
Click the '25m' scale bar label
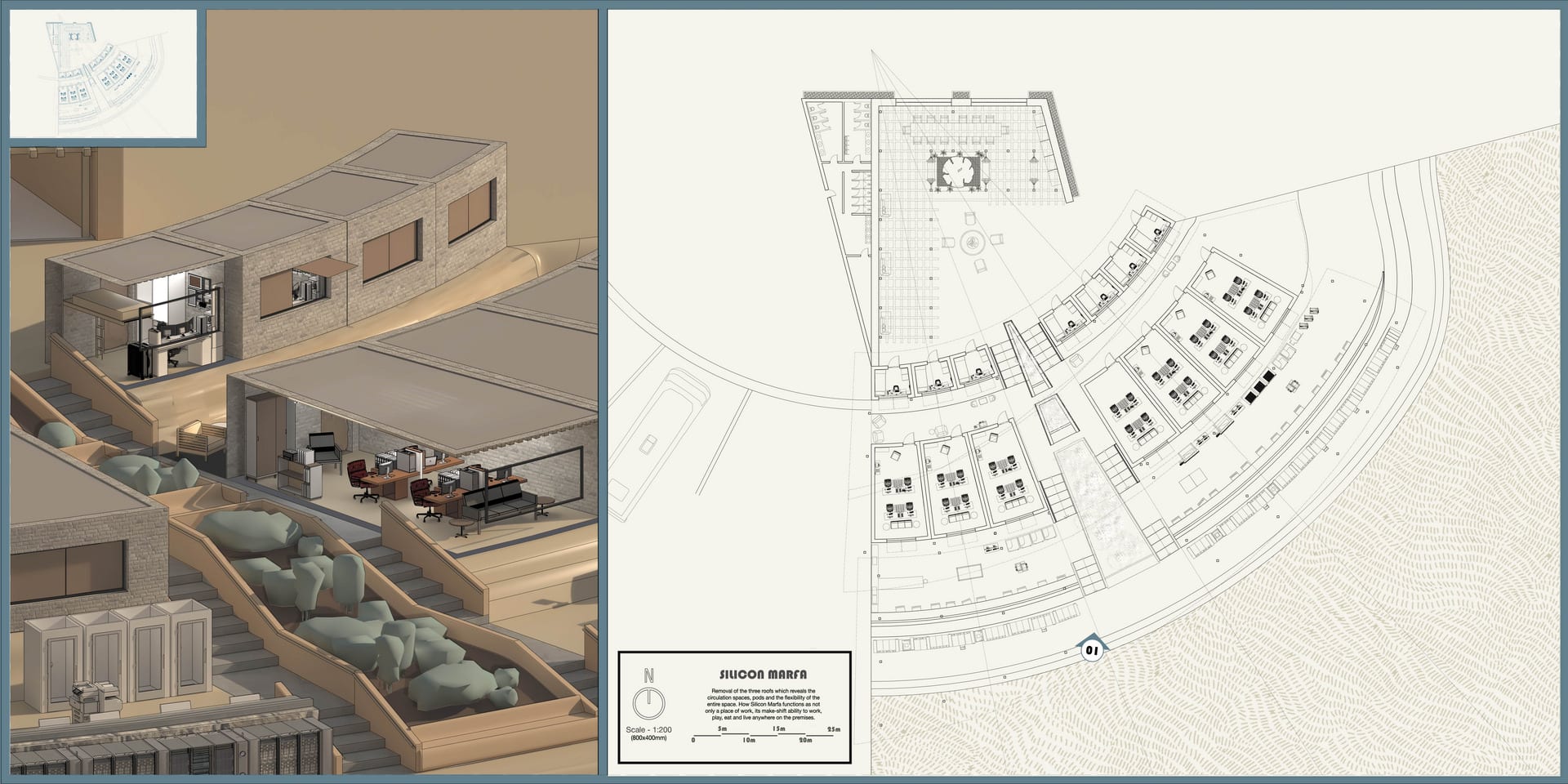(834, 729)
